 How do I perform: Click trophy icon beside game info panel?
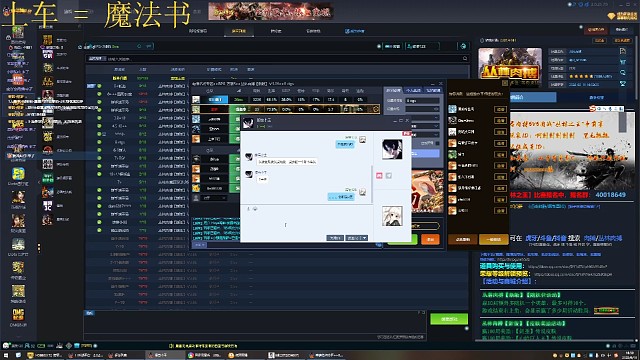622,83
